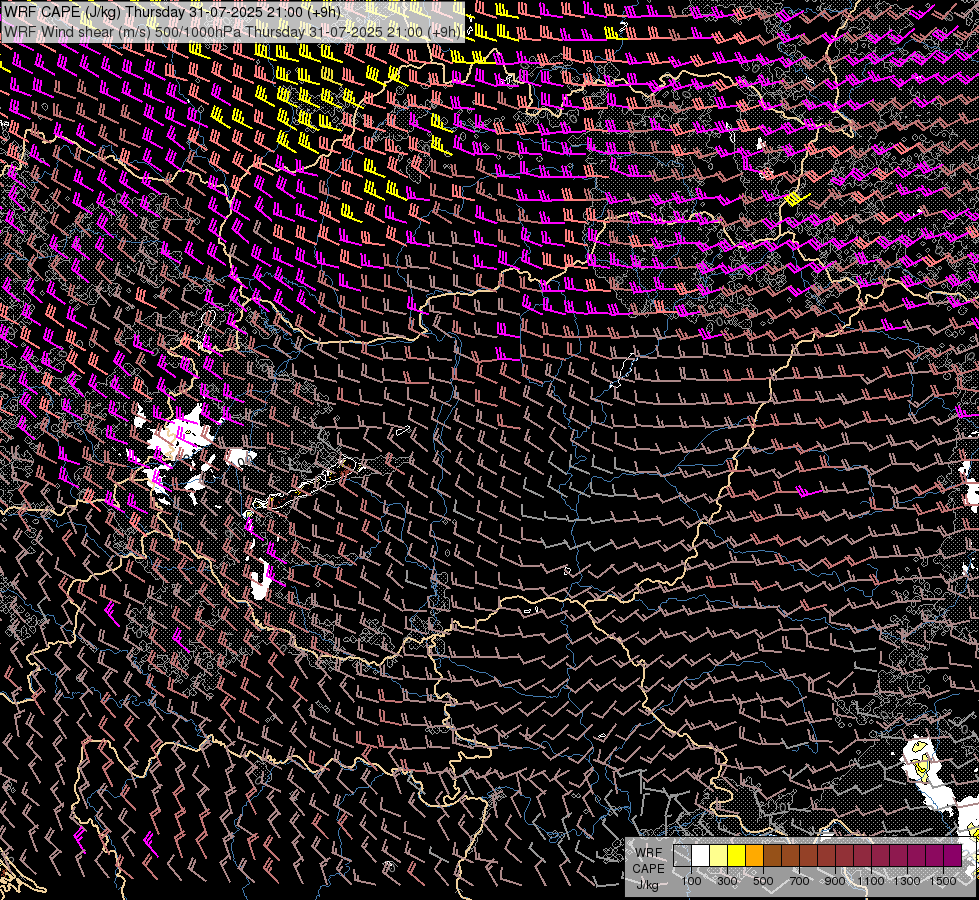Viewport: 979px width, 900px height.
Task: Select the orange 400–500 J/kg legend swatch
Action: (x=754, y=856)
